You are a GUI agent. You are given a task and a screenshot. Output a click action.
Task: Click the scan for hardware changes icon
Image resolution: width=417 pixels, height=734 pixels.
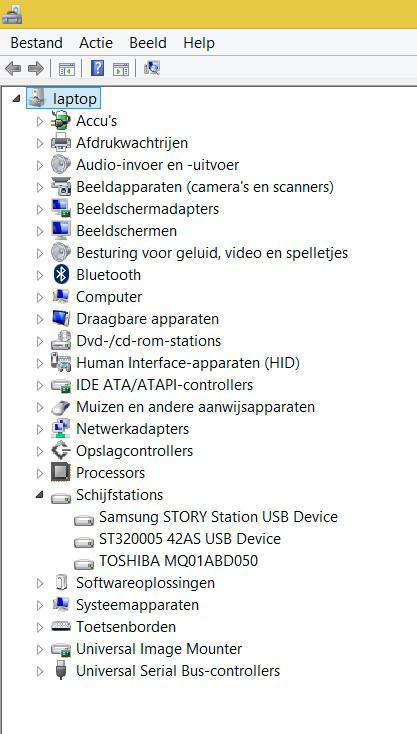[152, 69]
